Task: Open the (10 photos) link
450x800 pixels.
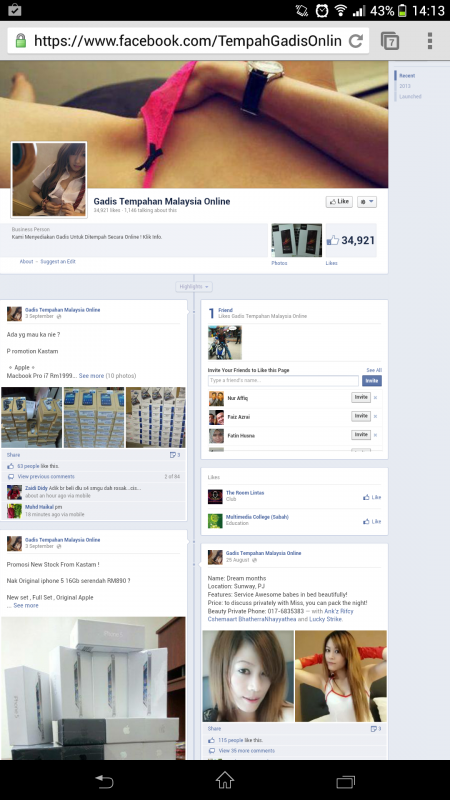Action: tap(121, 376)
